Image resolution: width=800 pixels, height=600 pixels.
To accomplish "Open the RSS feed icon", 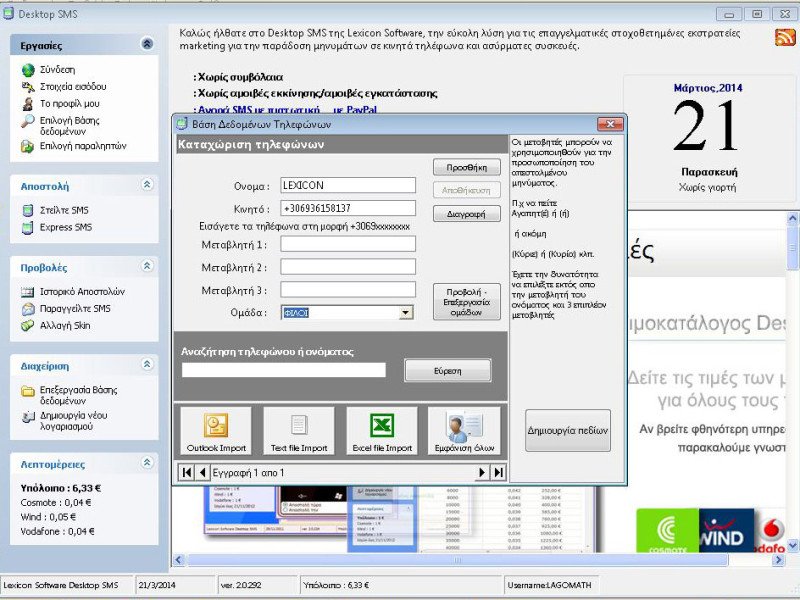I will tap(785, 37).
